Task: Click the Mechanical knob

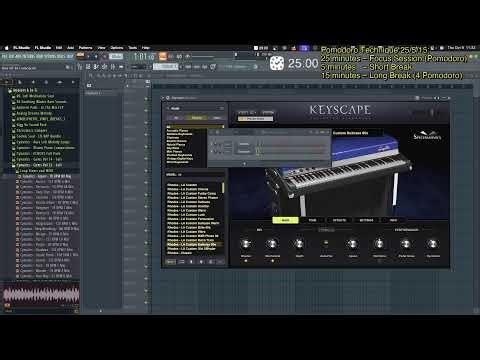Action: point(272,244)
